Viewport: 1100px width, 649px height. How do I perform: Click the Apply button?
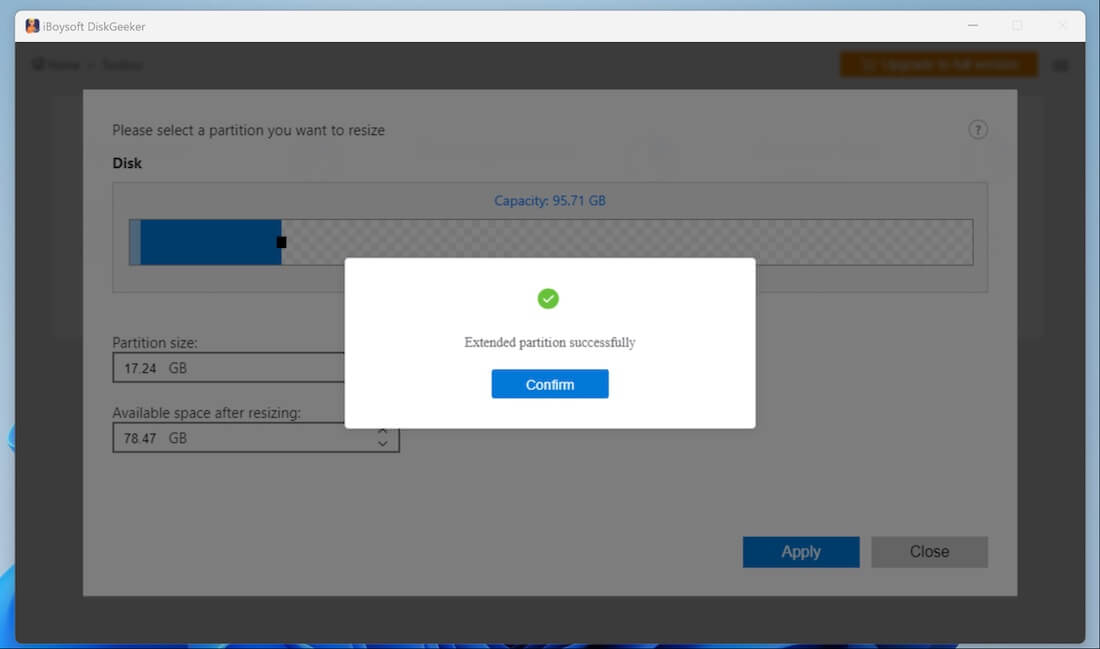800,551
